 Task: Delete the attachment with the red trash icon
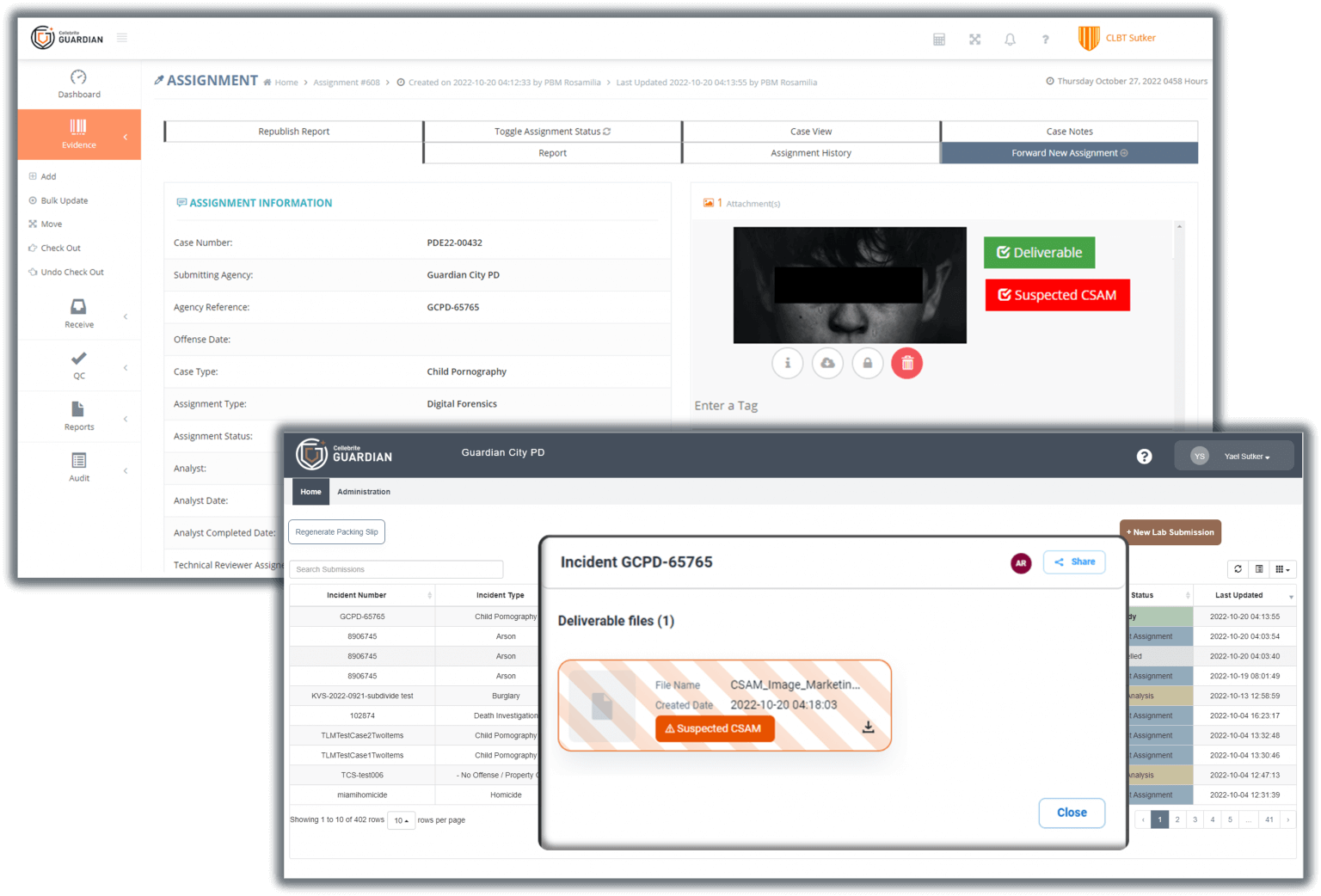pos(906,363)
